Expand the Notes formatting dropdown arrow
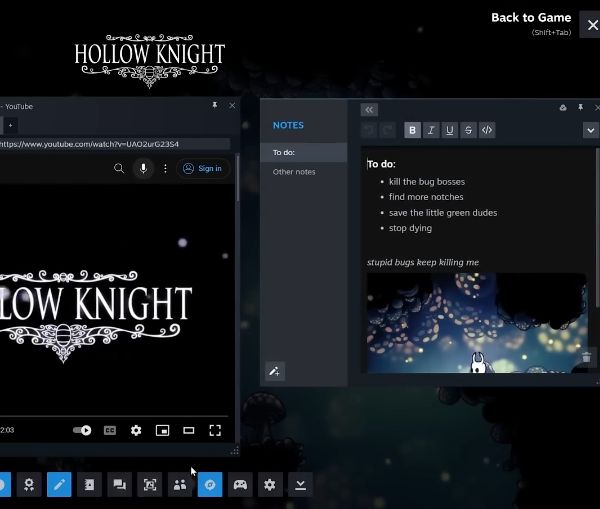The height and width of the screenshot is (509, 600). 590,130
